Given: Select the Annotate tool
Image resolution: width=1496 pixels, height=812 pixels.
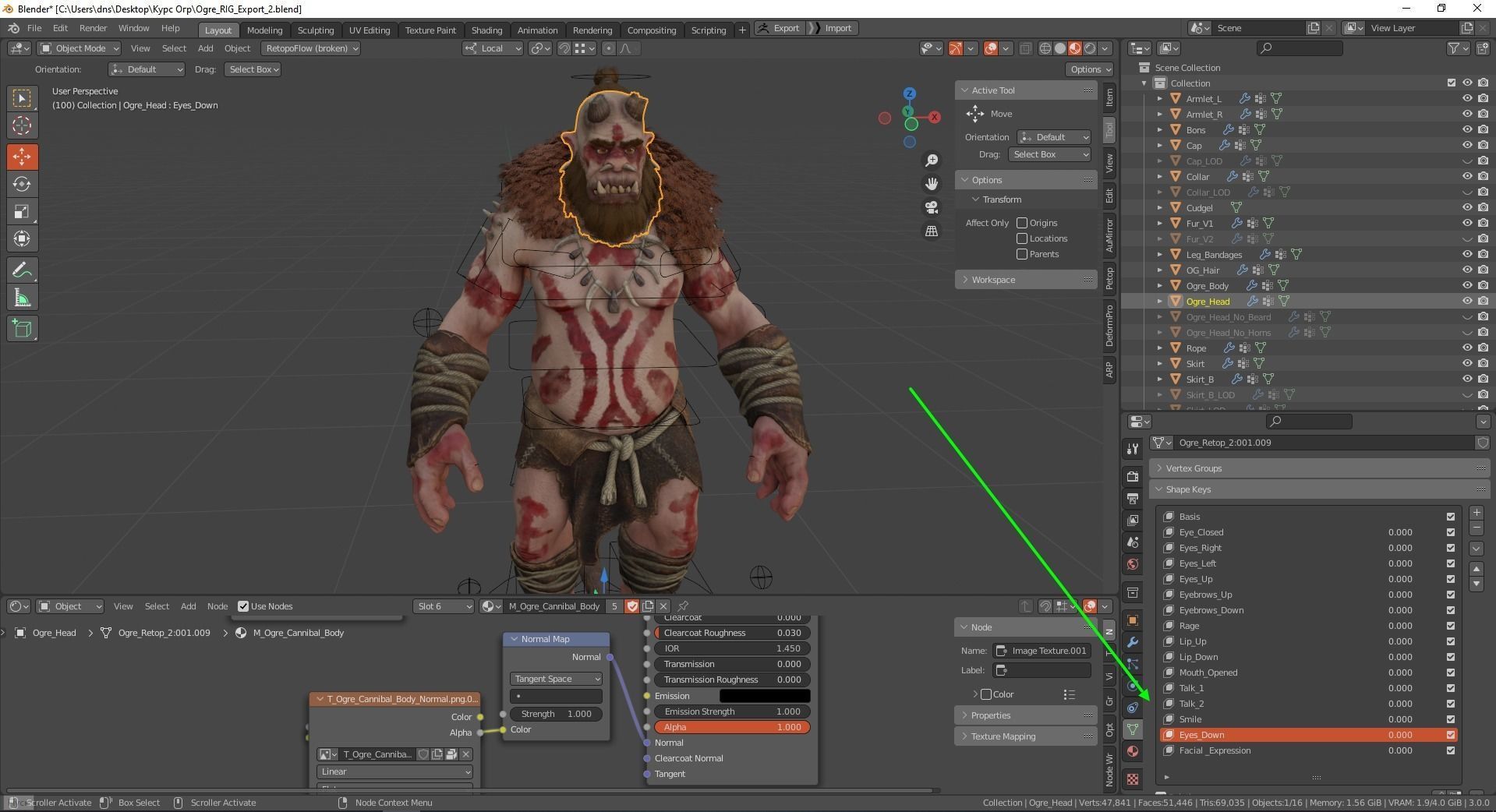Looking at the screenshot, I should tap(22, 270).
